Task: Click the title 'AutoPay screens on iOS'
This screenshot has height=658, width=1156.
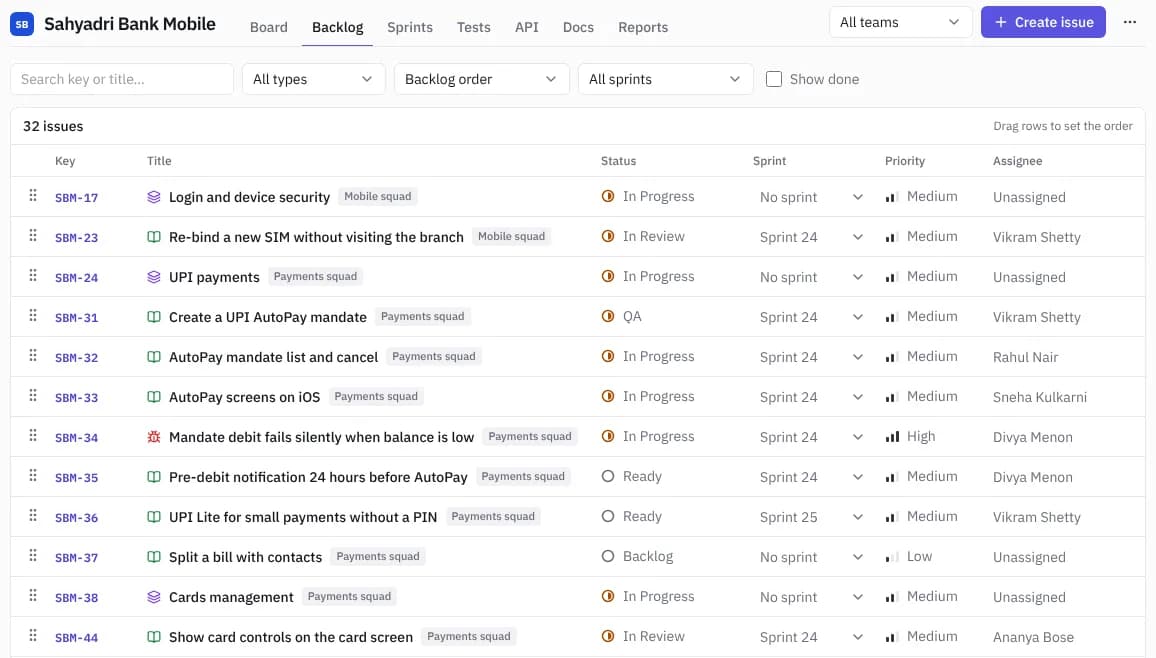Action: (244, 397)
